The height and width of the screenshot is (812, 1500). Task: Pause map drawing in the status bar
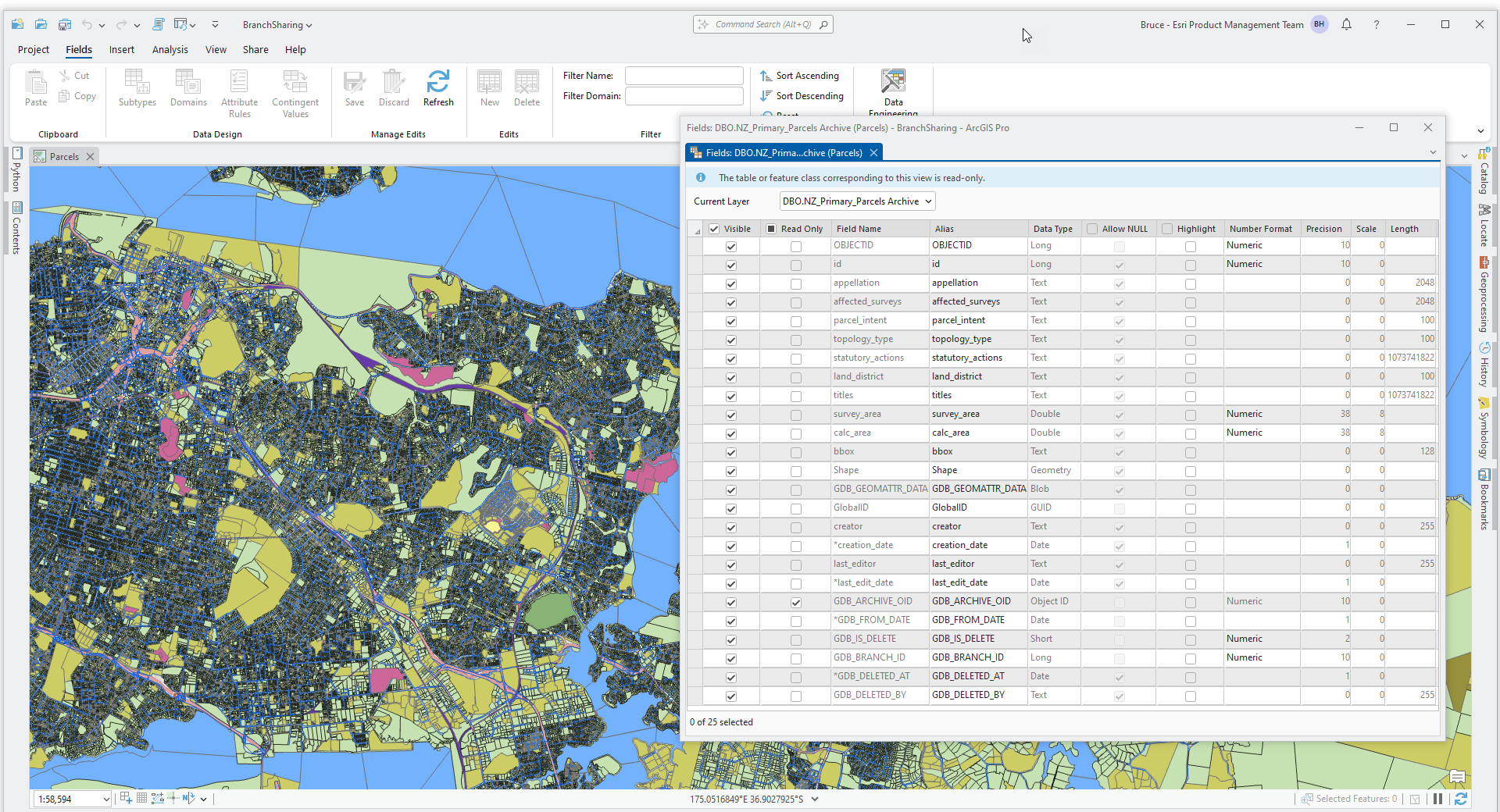point(1437,799)
